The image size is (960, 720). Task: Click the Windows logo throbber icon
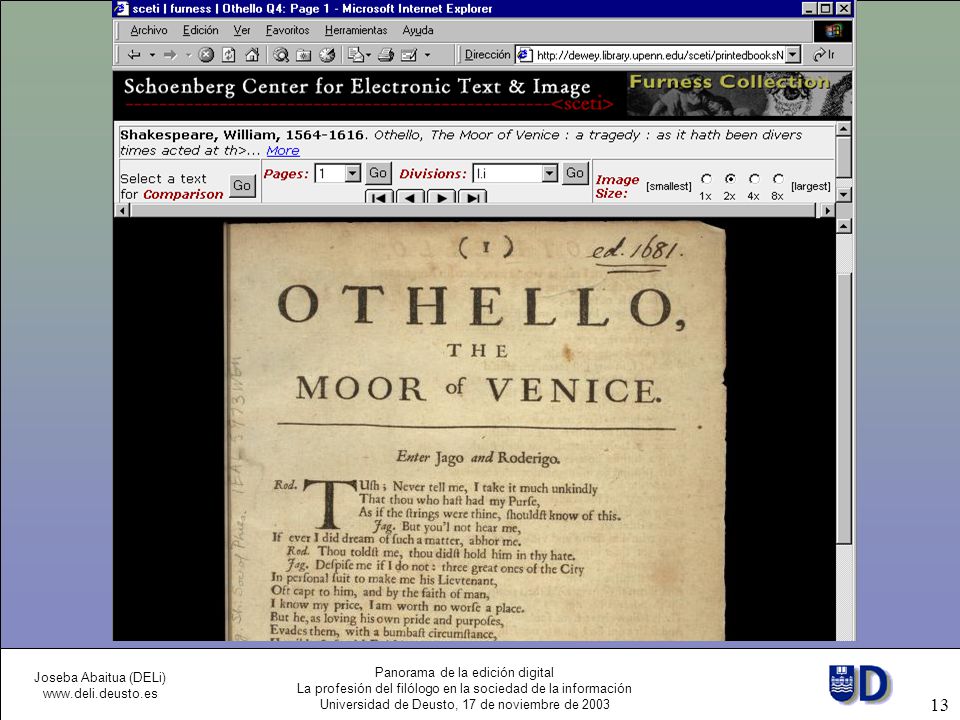click(x=833, y=31)
